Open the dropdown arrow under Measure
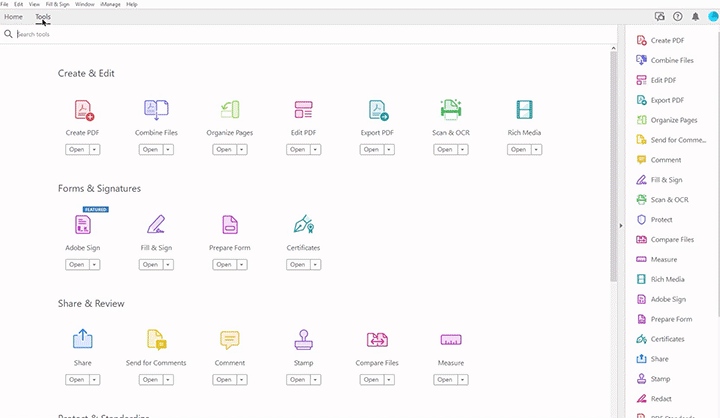 coord(464,380)
